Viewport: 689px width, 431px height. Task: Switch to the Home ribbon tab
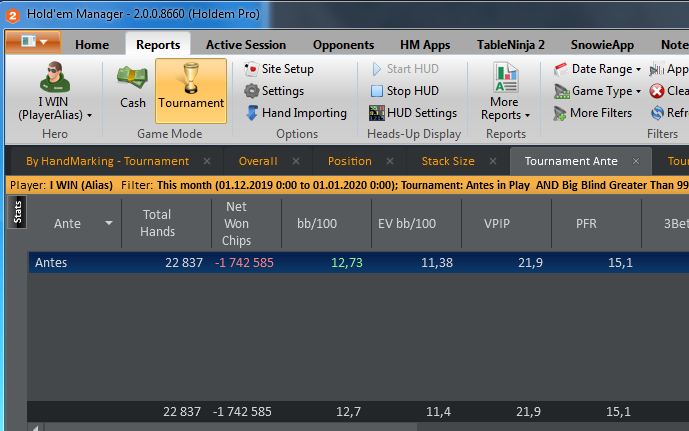pos(92,45)
